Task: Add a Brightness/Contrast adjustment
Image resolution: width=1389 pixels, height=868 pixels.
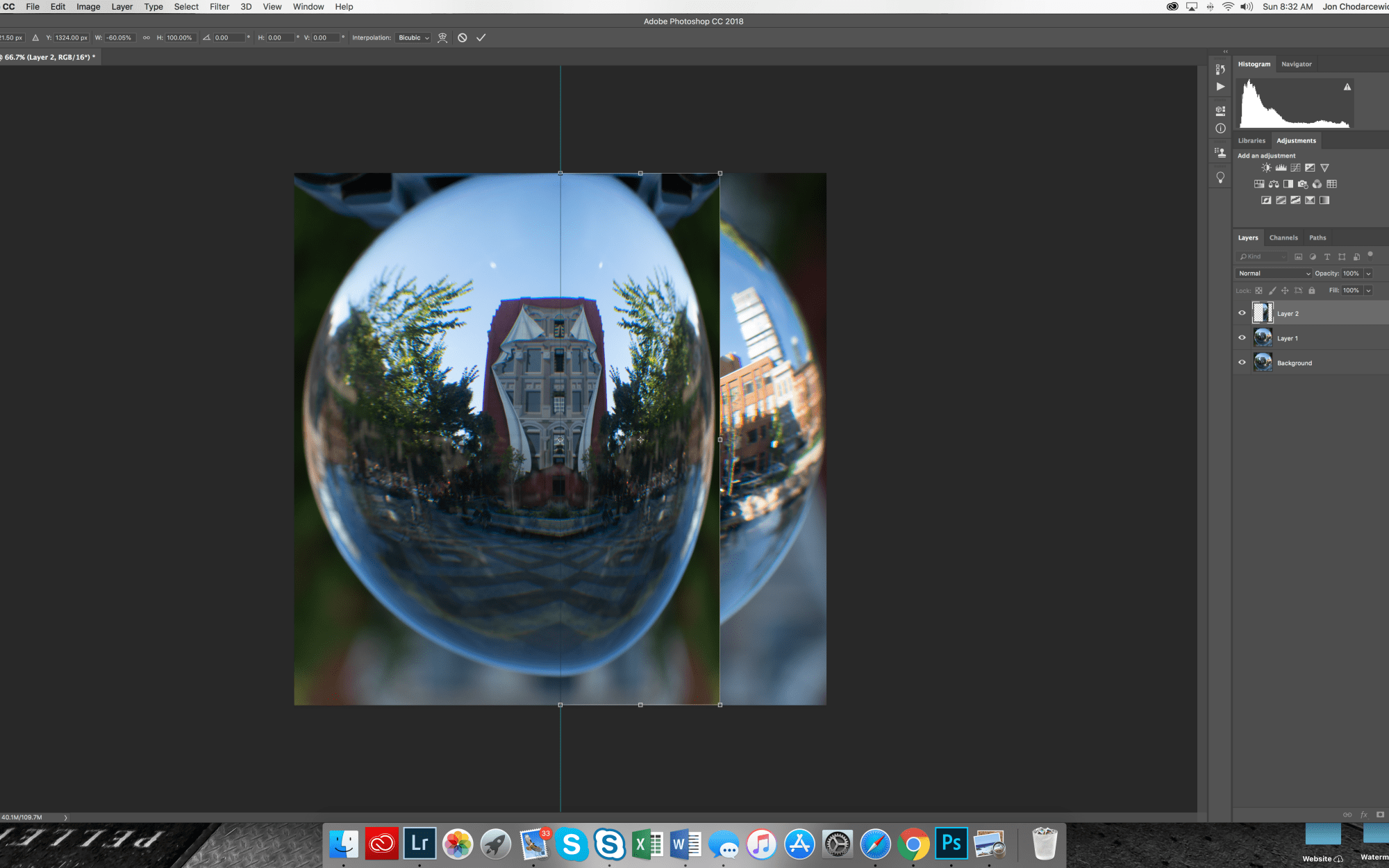Action: pos(1266,167)
